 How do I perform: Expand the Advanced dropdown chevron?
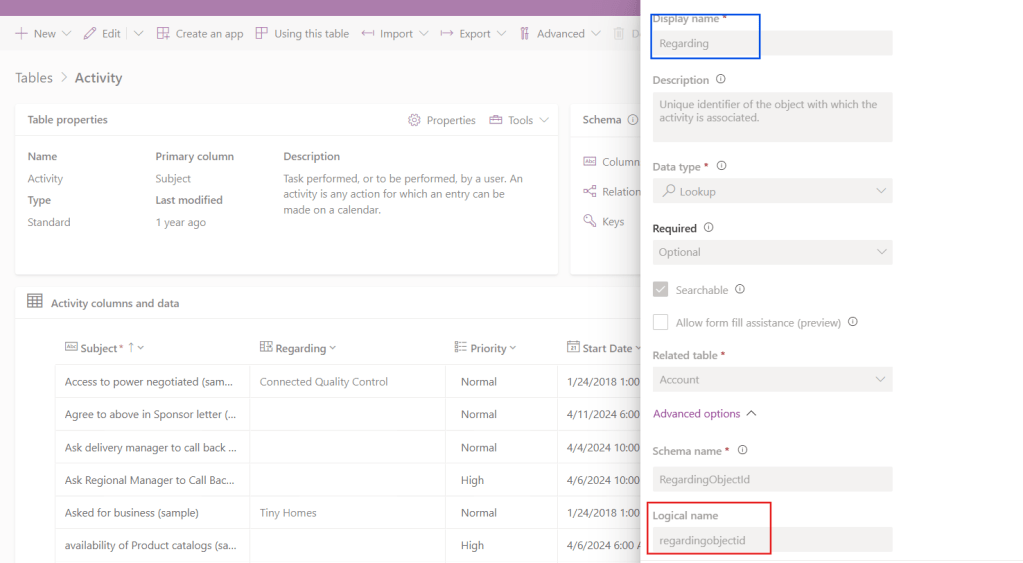pyautogui.click(x=596, y=33)
